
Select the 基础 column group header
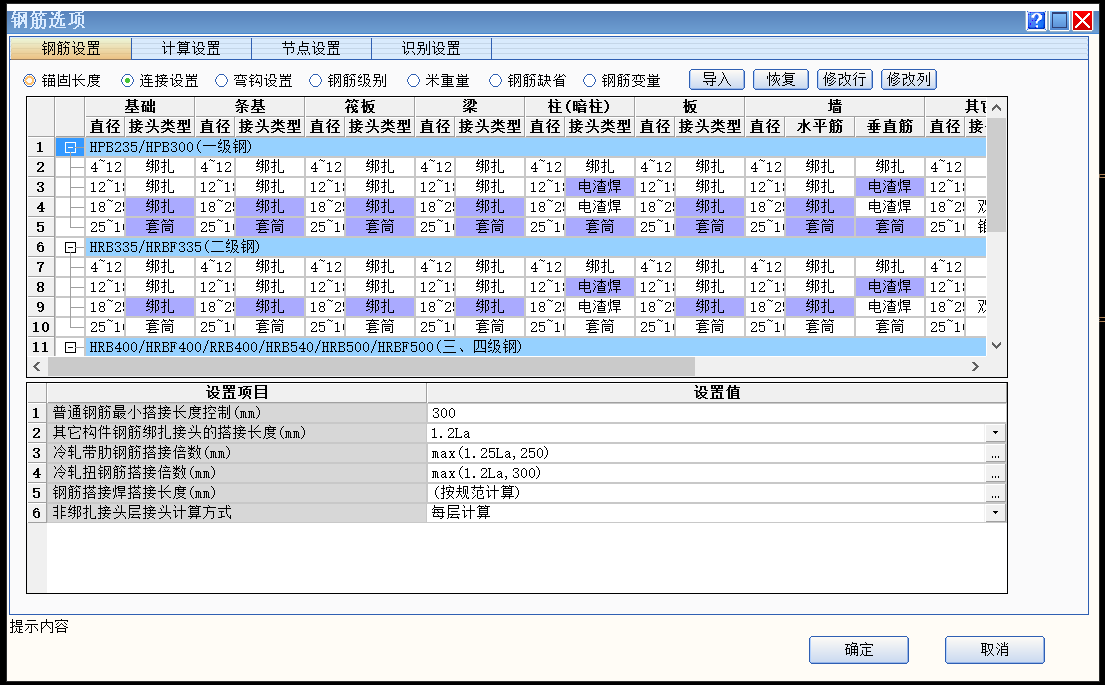click(x=140, y=106)
